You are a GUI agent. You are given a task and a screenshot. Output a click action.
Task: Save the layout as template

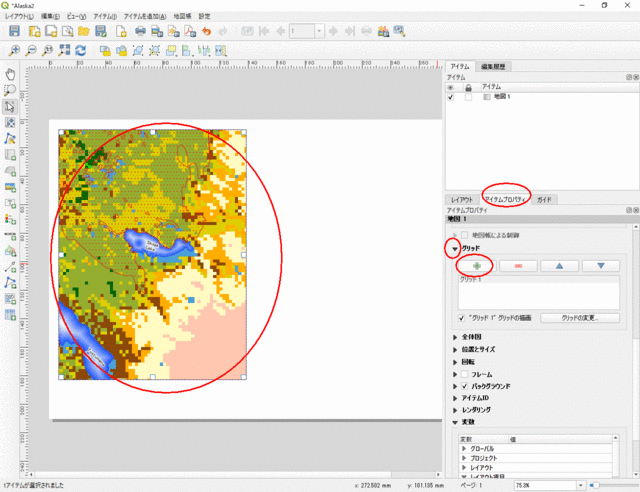pos(101,31)
